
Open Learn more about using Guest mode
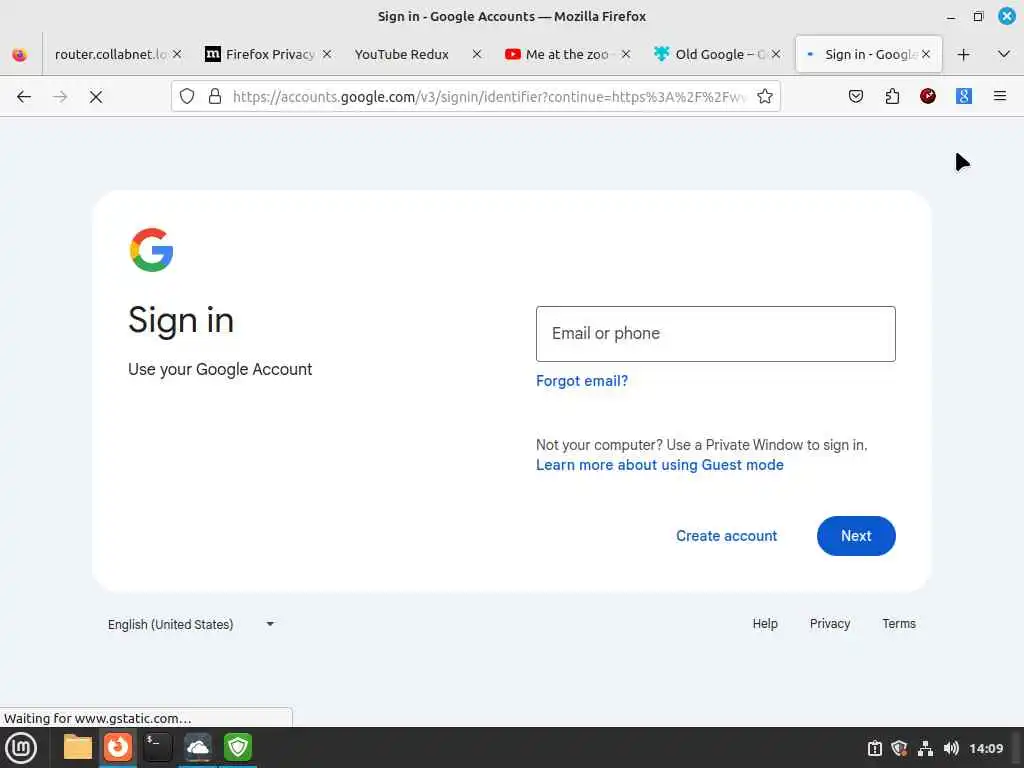[x=660, y=465]
